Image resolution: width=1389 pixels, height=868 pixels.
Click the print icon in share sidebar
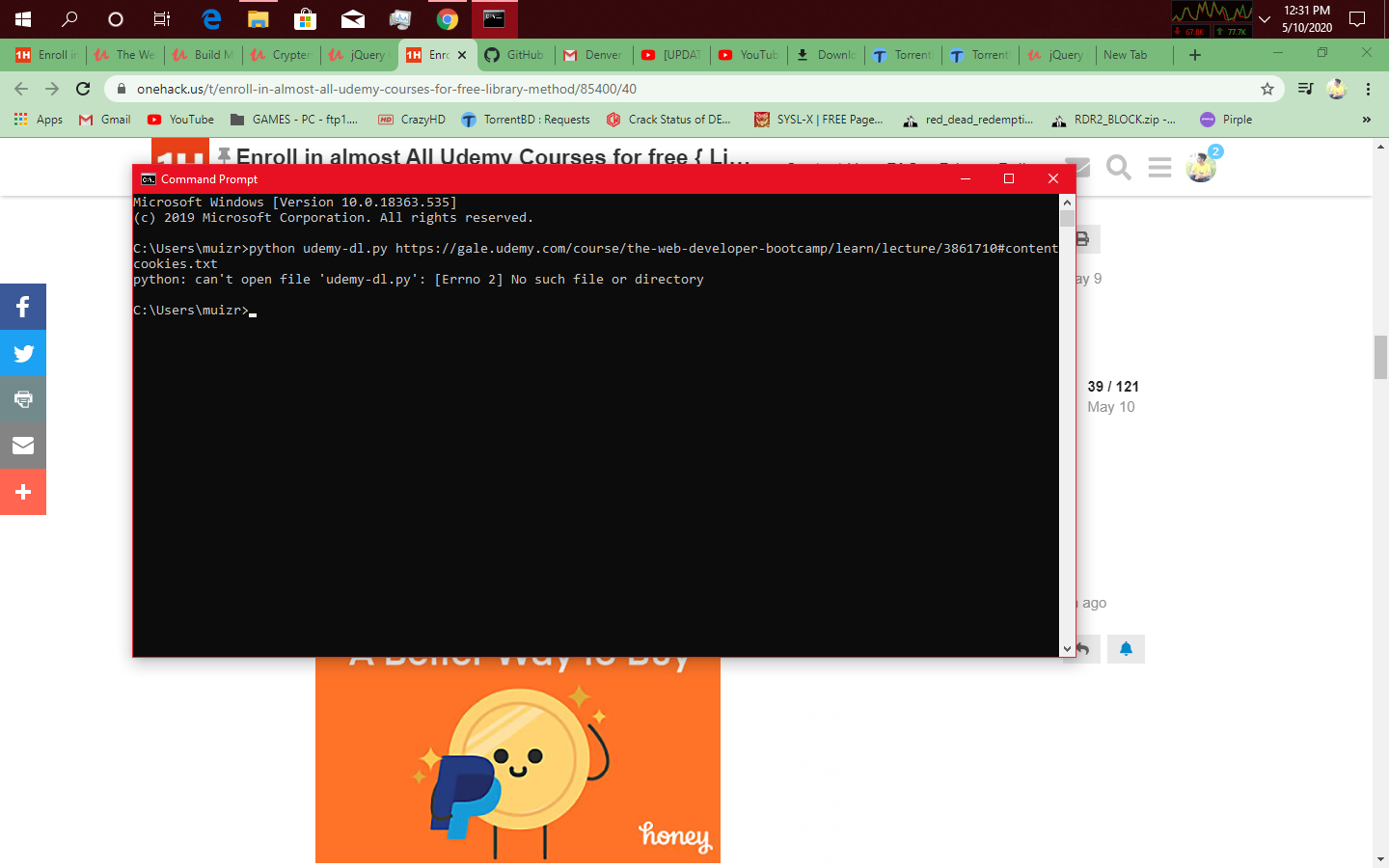23,399
